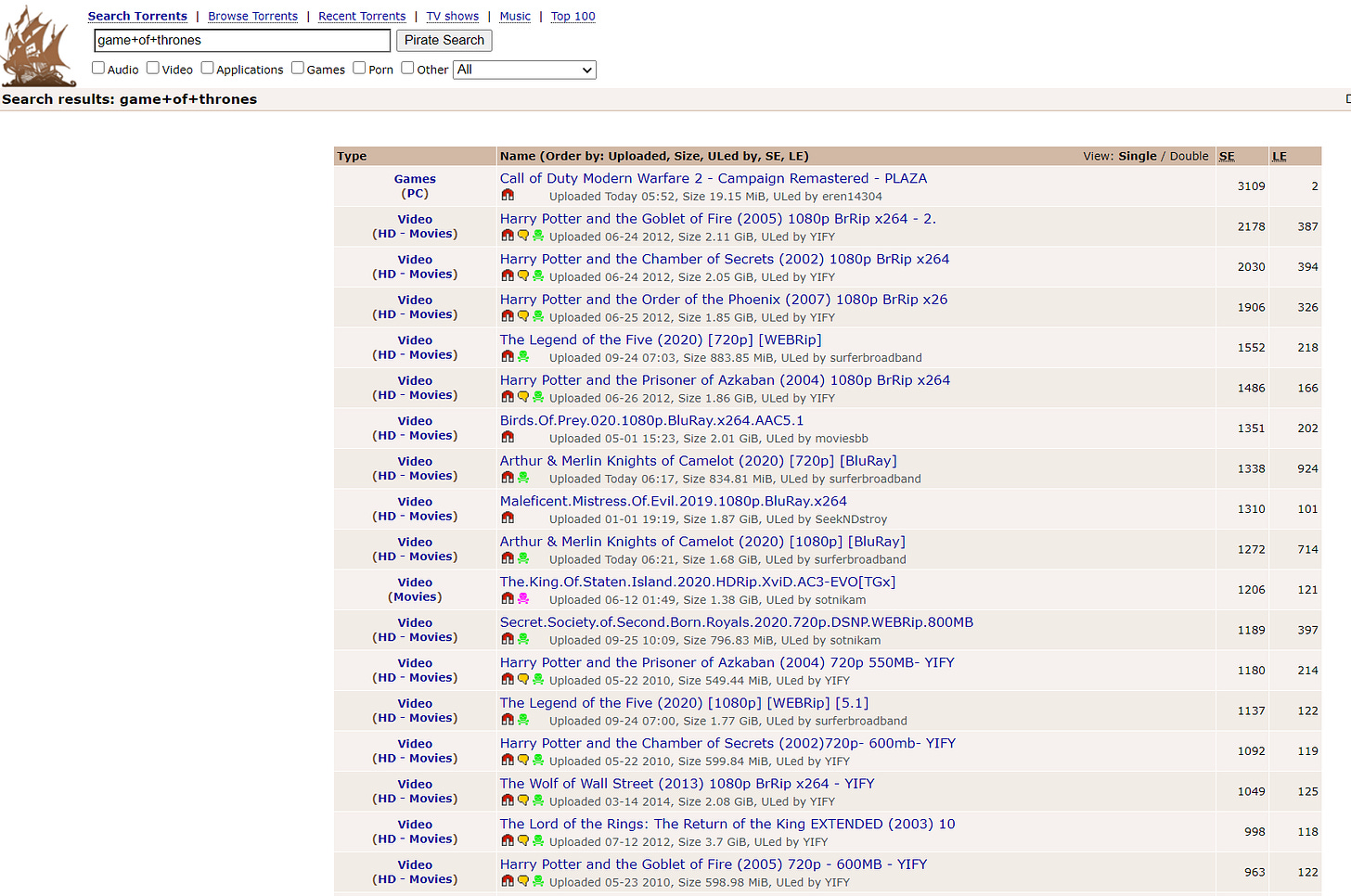
Task: Click green VIP skull on Harry Potter Goblet of Fire 1080p
Action: pyautogui.click(x=537, y=236)
